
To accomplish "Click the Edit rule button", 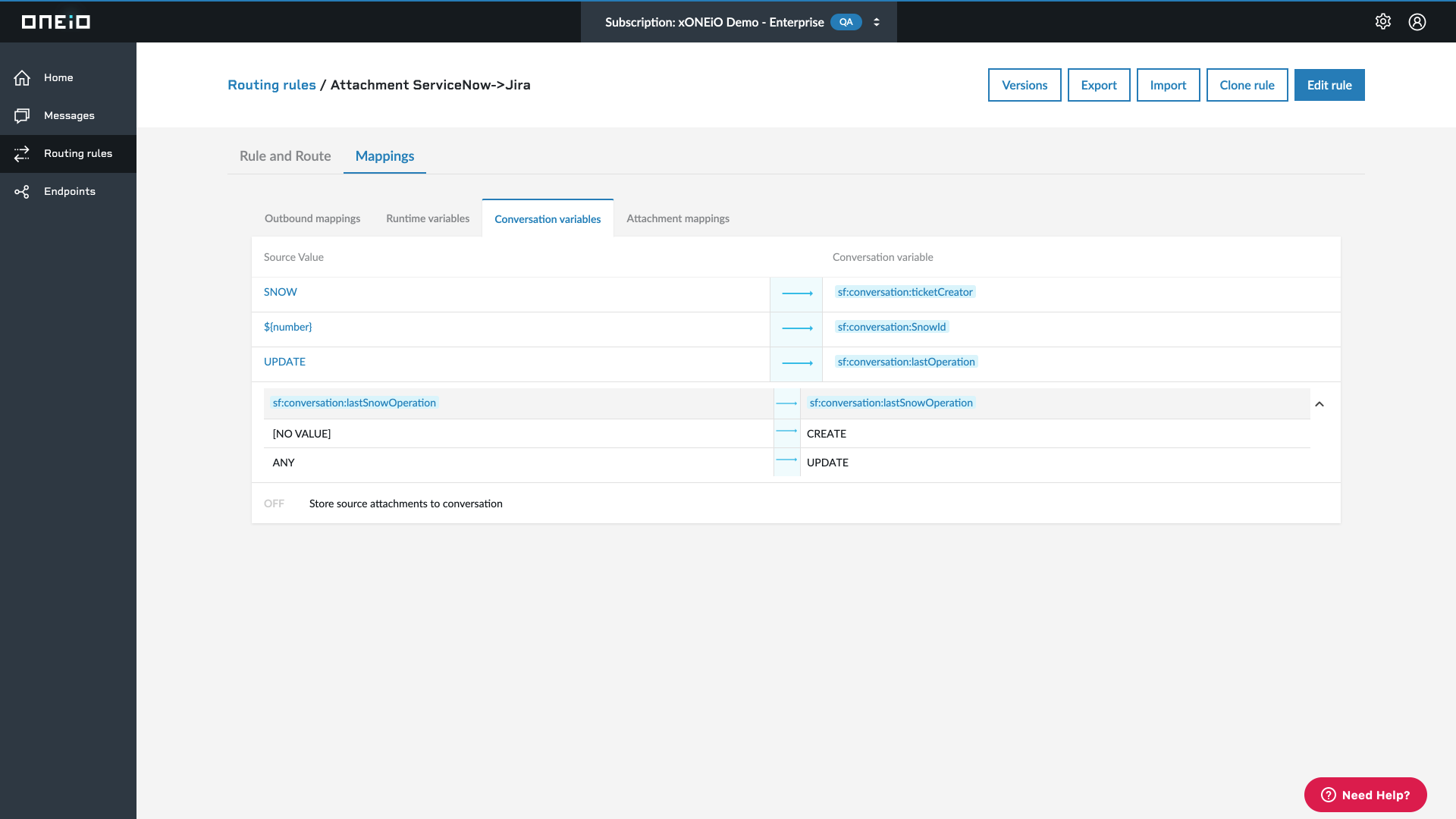I will pos(1329,85).
